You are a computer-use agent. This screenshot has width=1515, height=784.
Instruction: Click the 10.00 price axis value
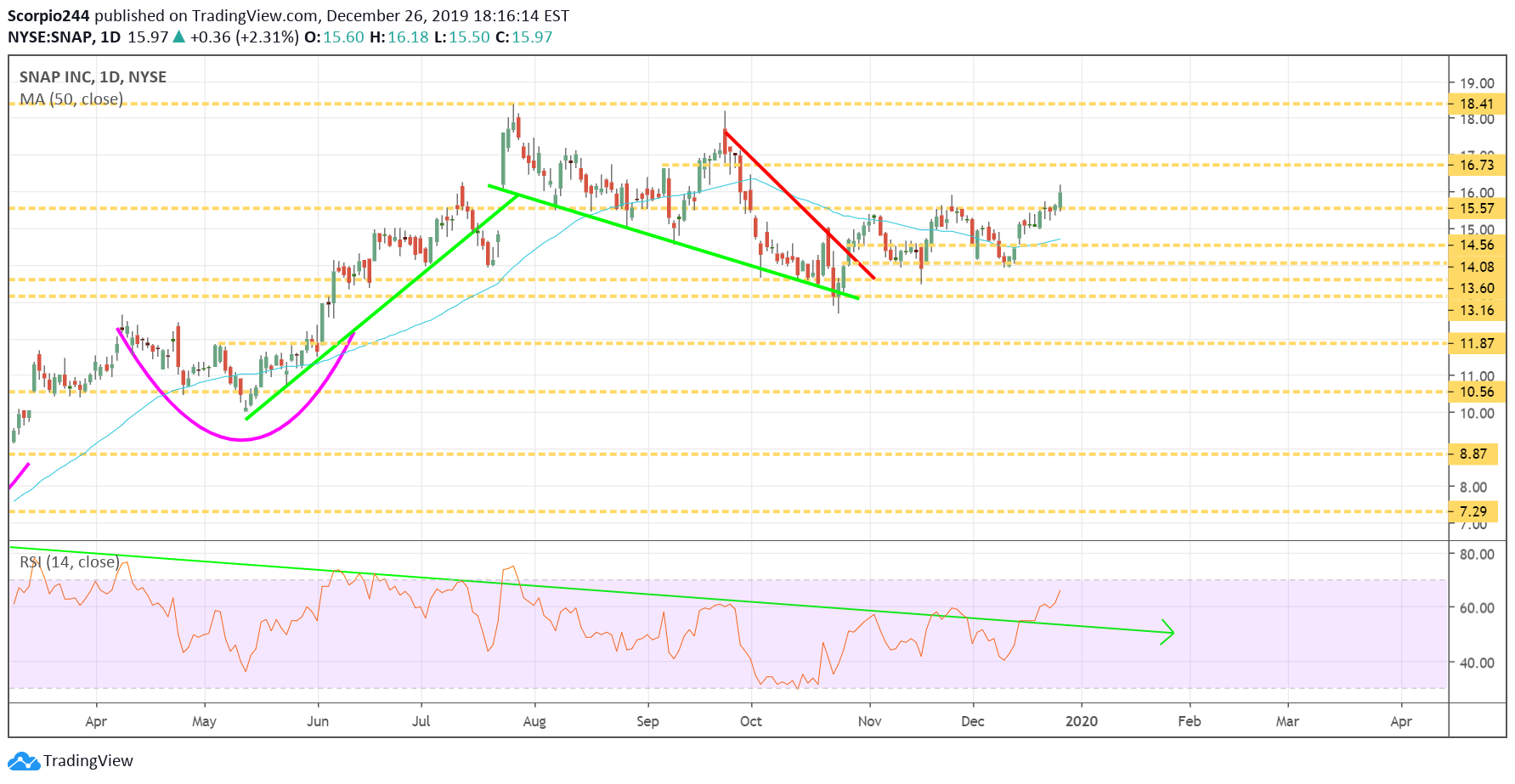click(x=1477, y=413)
